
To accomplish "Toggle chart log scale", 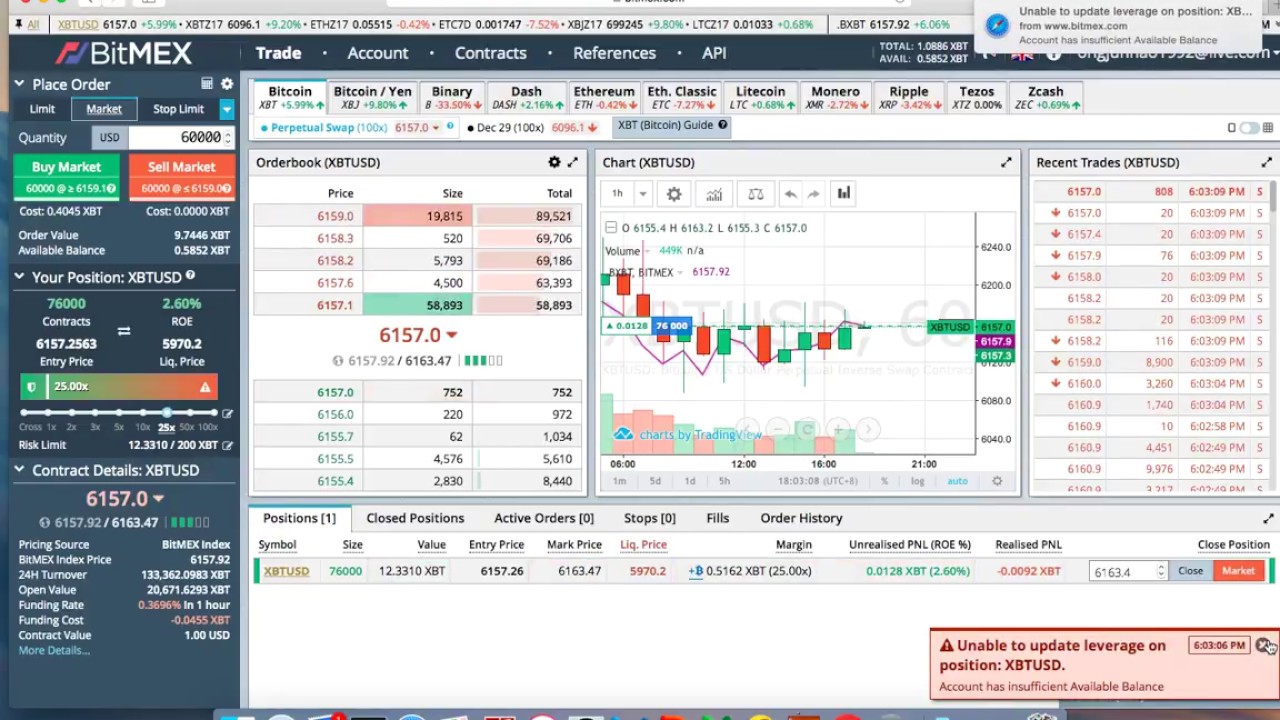I will [x=918, y=481].
